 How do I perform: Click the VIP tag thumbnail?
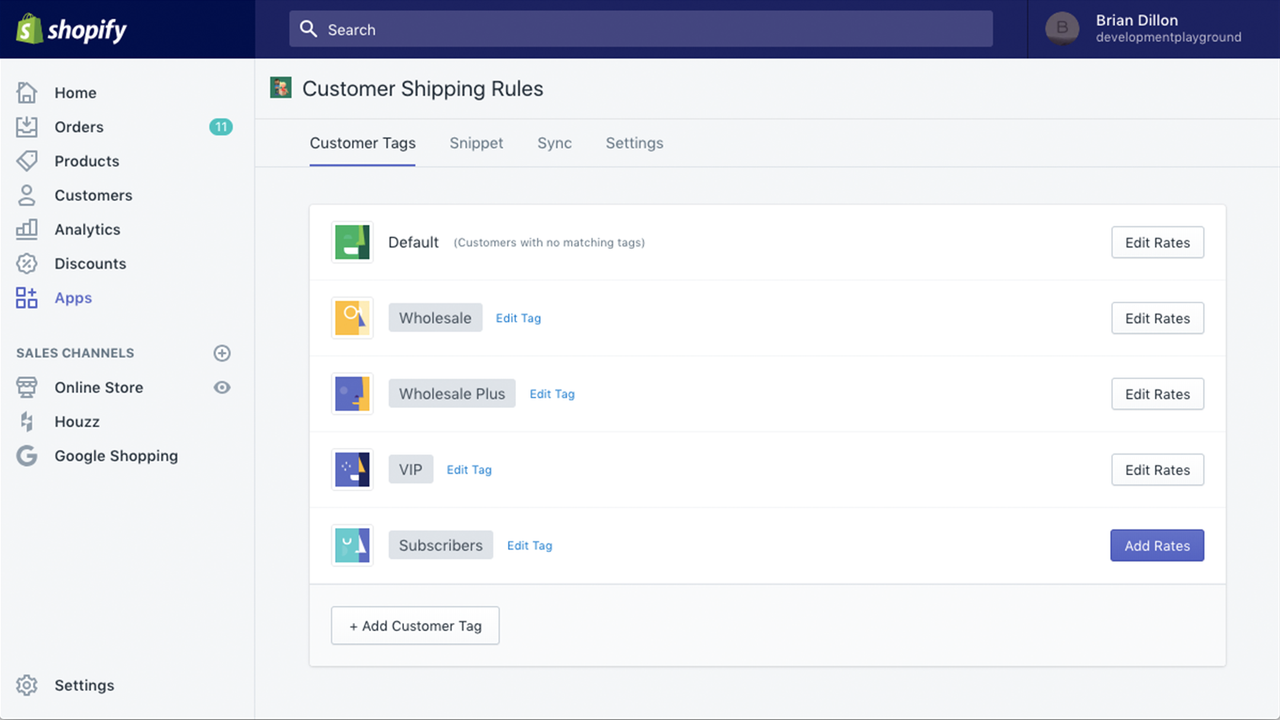click(352, 470)
